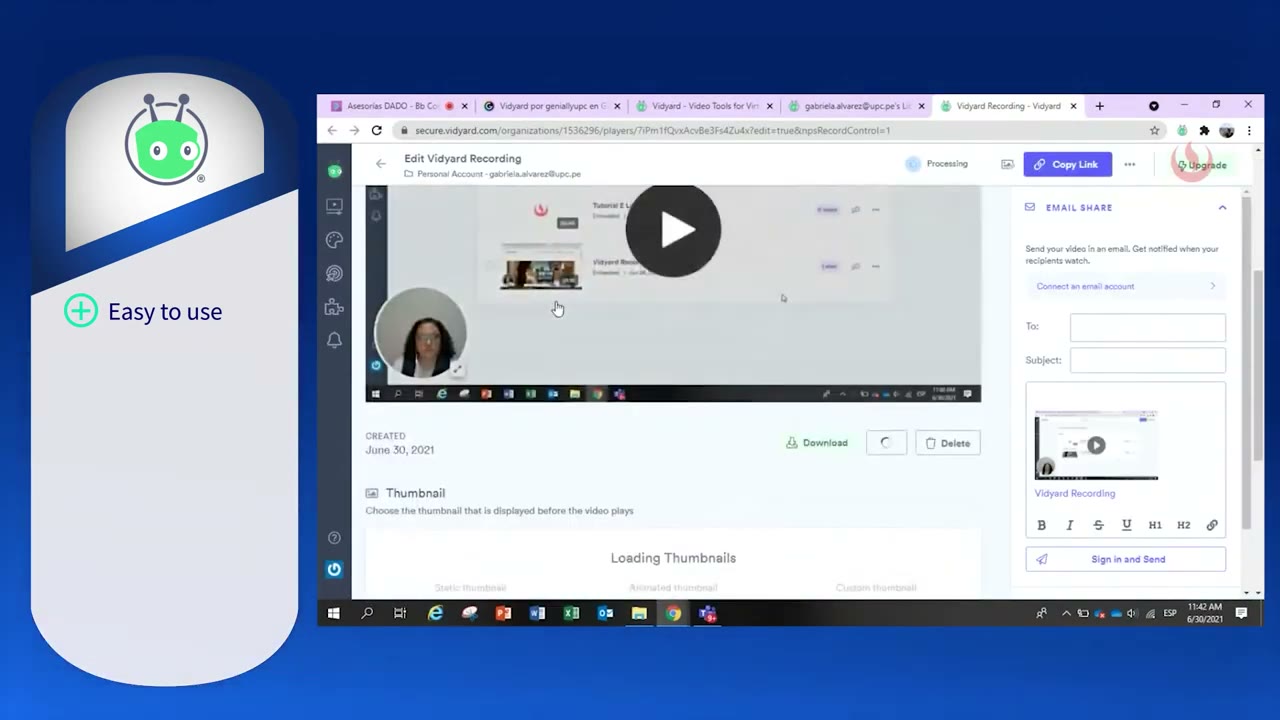Open the Vidyard Recording link in email preview

tap(1075, 493)
